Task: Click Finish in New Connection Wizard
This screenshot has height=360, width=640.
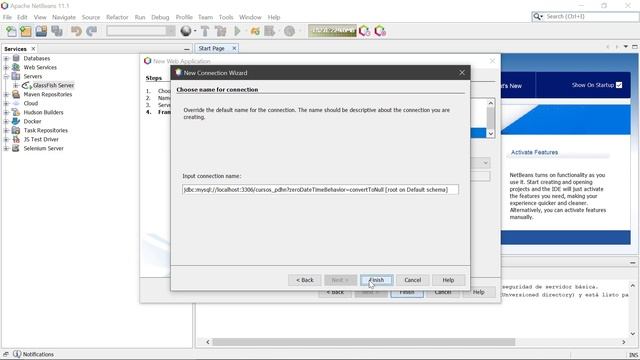Action: point(376,280)
